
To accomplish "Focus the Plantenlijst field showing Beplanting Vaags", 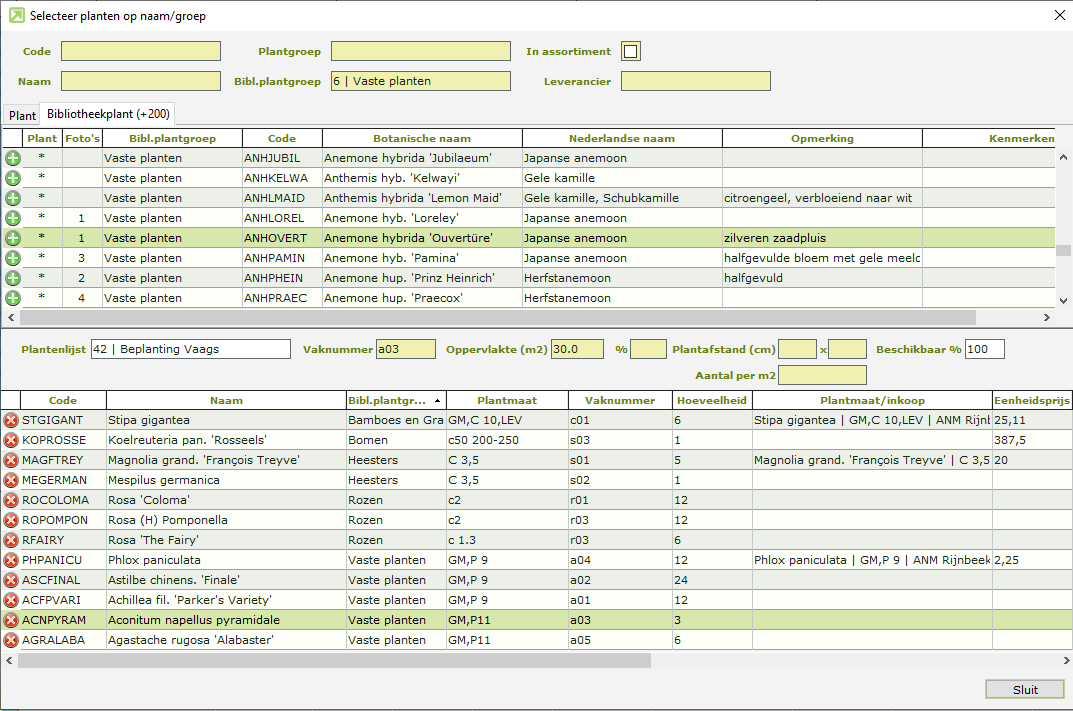I will tap(190, 349).
